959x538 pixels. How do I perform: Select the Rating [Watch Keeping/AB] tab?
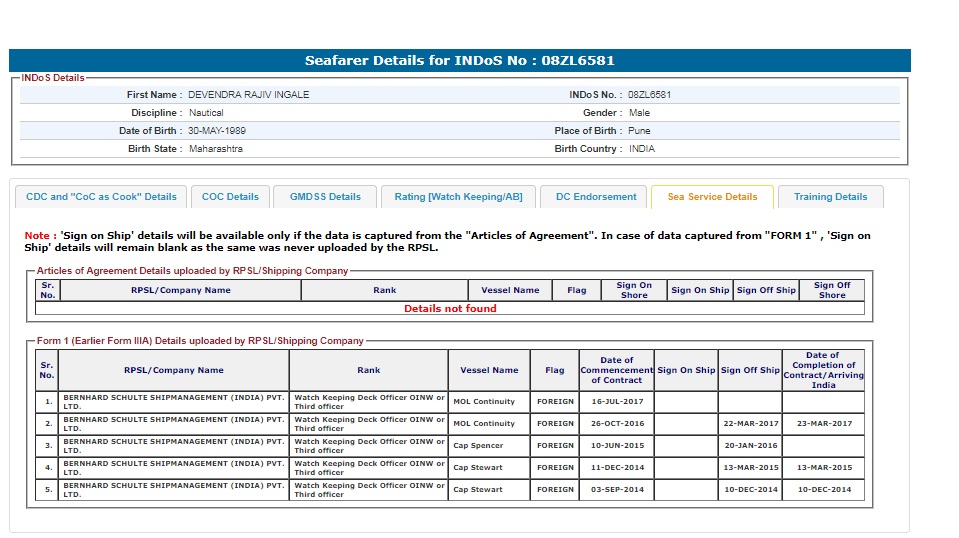458,197
